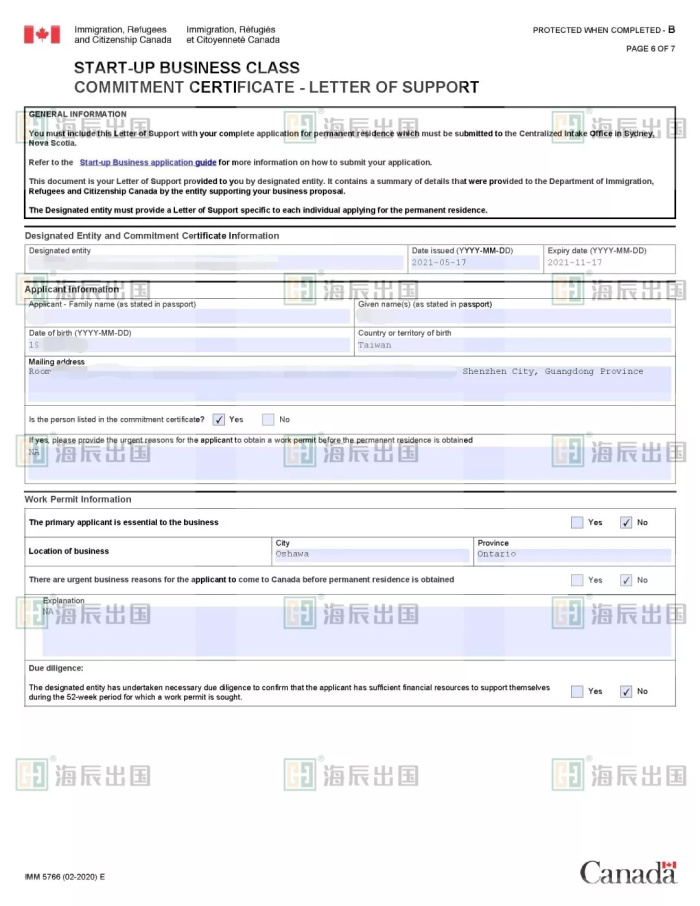The image size is (700, 906).
Task: Click the 'COMMITMENT CERTIFICATE - LETTER OF SUPPORT' heading
Action: tap(276, 88)
